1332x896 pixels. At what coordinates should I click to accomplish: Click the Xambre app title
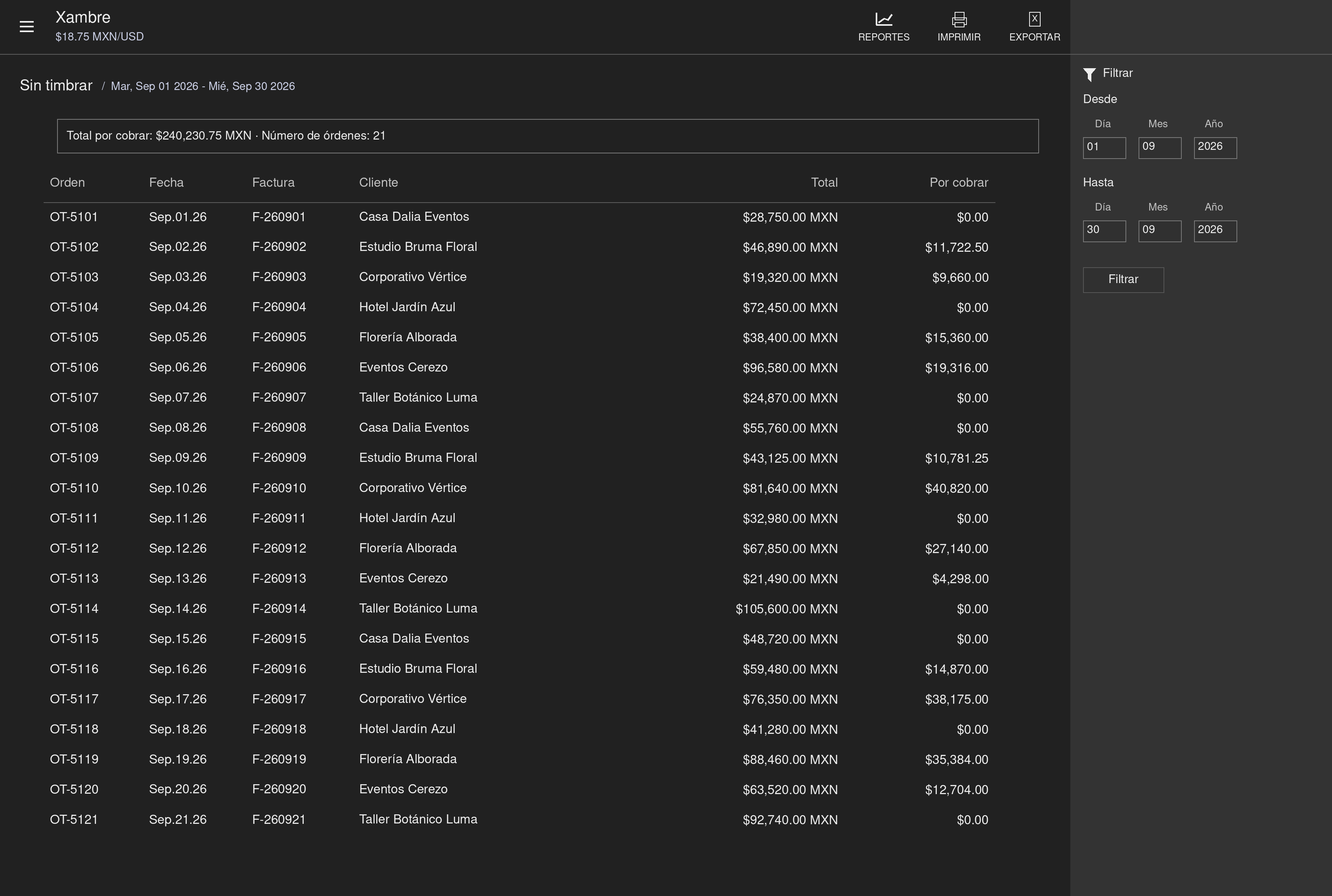click(x=83, y=17)
